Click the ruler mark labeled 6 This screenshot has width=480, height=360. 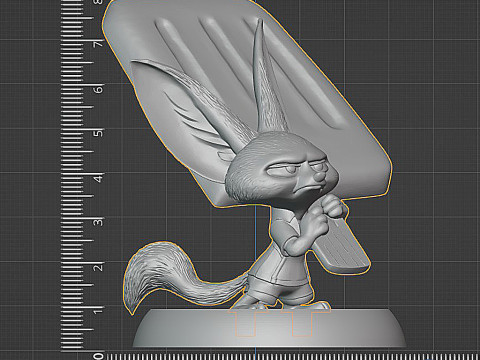click(98, 89)
